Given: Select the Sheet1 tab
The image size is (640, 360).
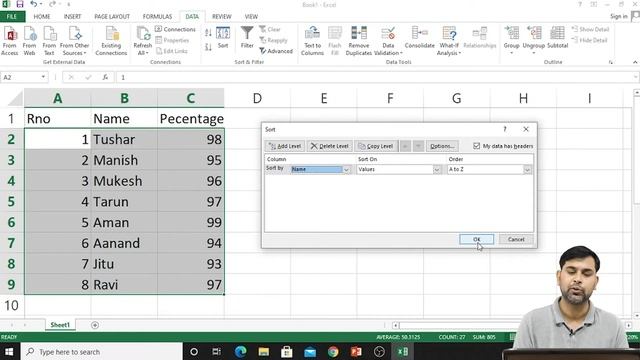Looking at the screenshot, I should (x=60, y=325).
